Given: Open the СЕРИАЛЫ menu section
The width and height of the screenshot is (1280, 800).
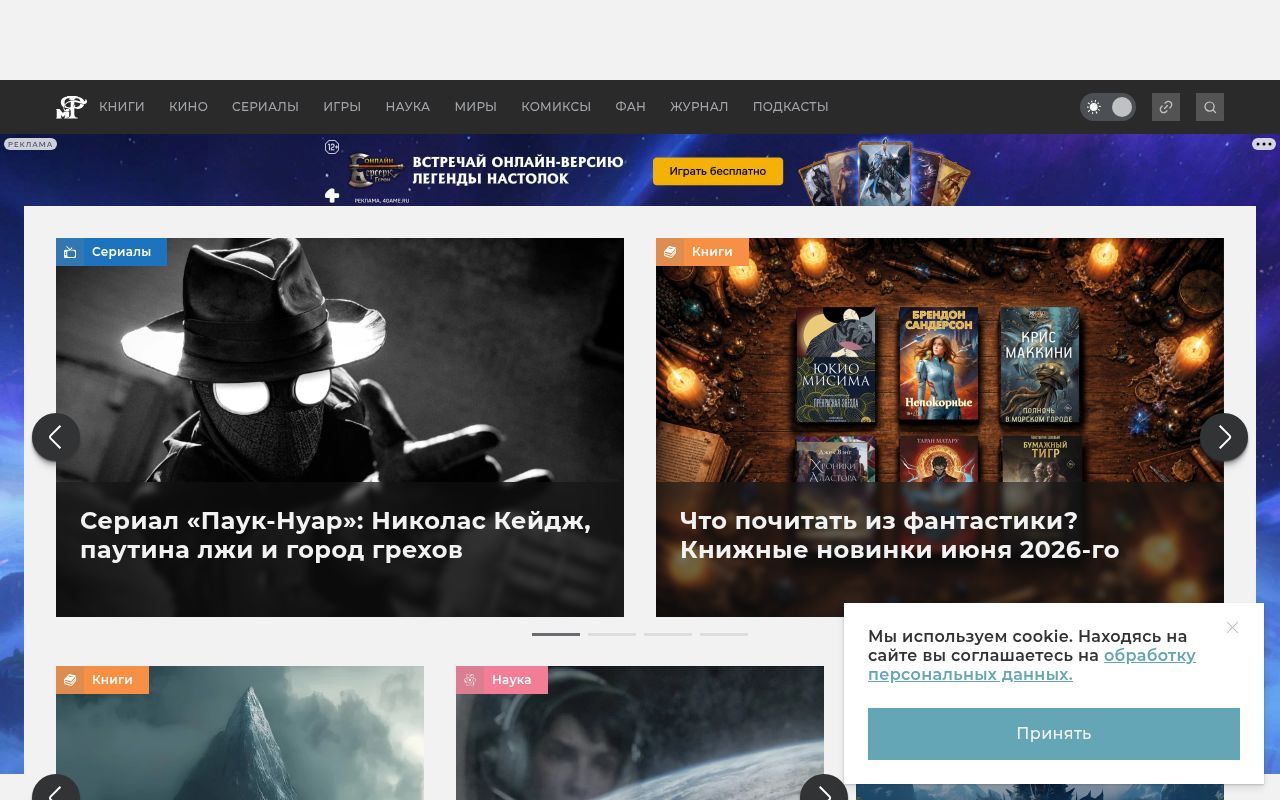Looking at the screenshot, I should (265, 107).
